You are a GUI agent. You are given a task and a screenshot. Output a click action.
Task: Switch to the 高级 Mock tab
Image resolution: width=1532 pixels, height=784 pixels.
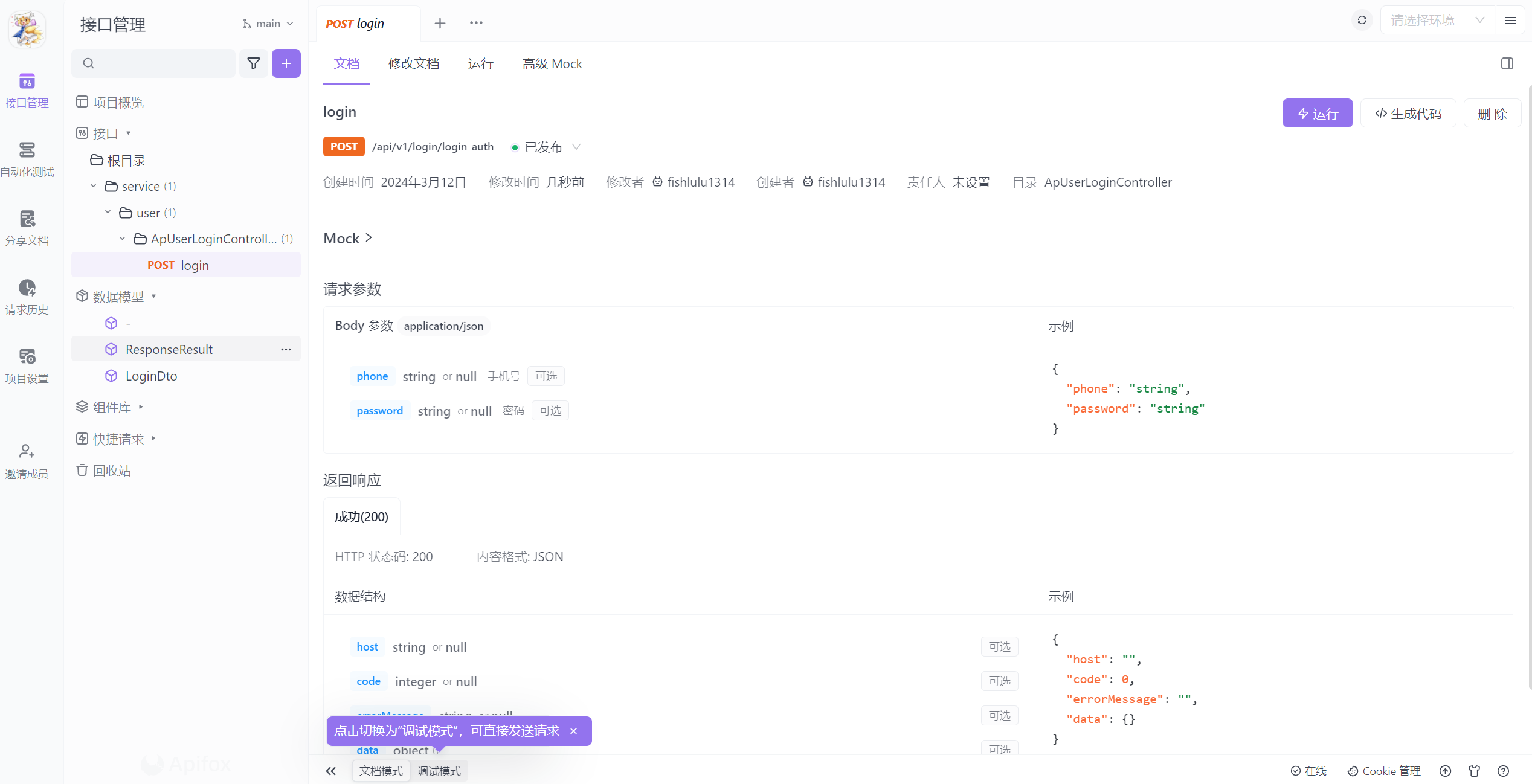click(552, 63)
